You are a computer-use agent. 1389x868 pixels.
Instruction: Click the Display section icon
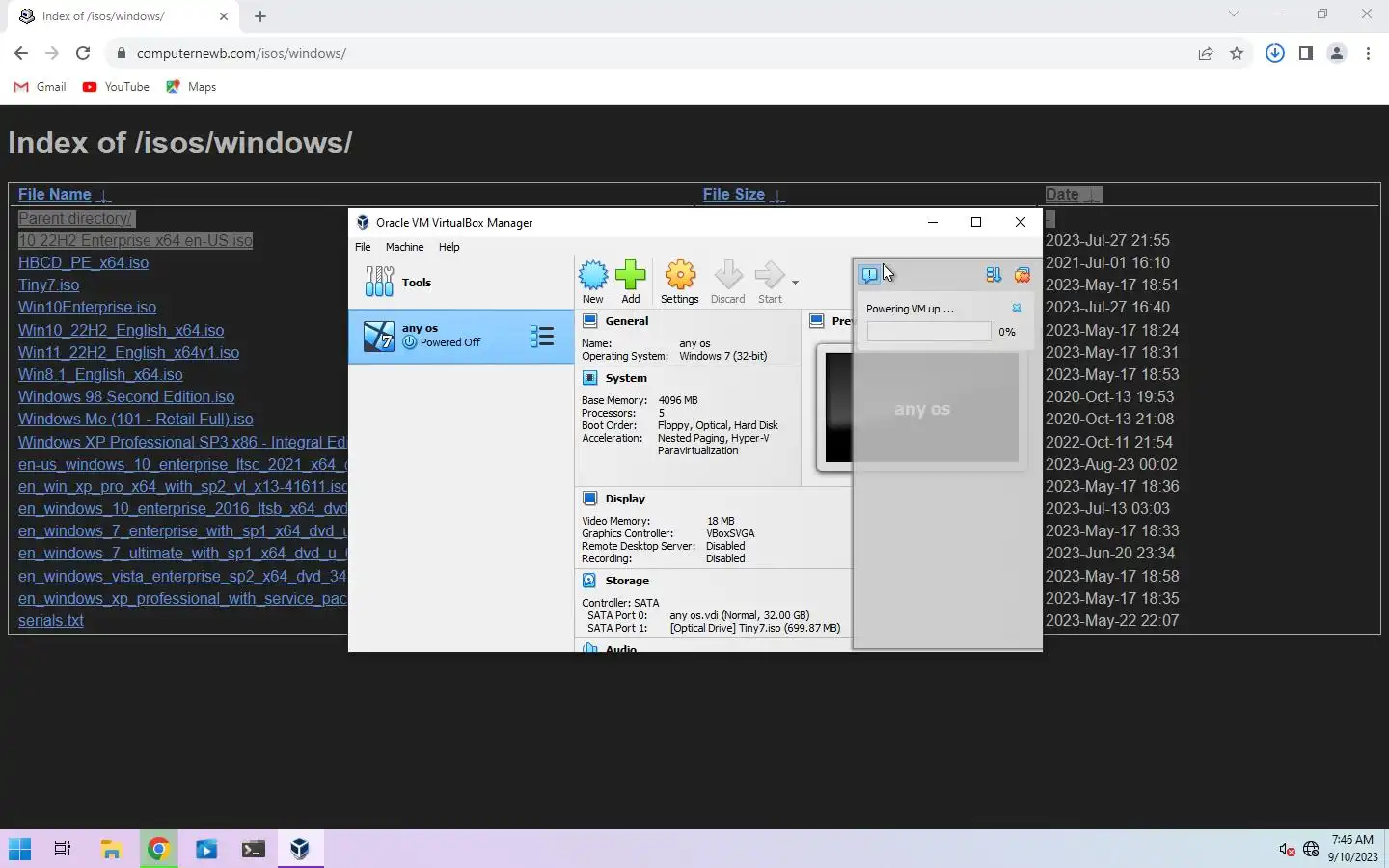tap(590, 499)
